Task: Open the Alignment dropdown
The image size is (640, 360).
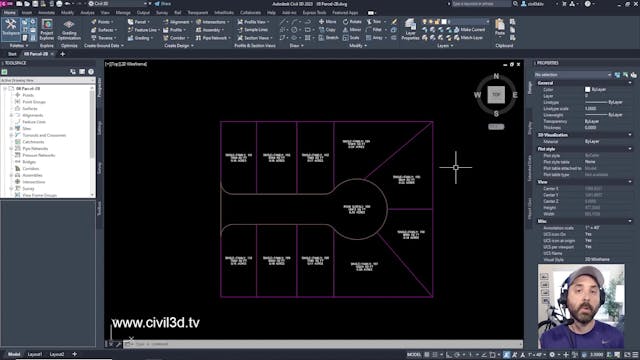Action: pos(178,22)
